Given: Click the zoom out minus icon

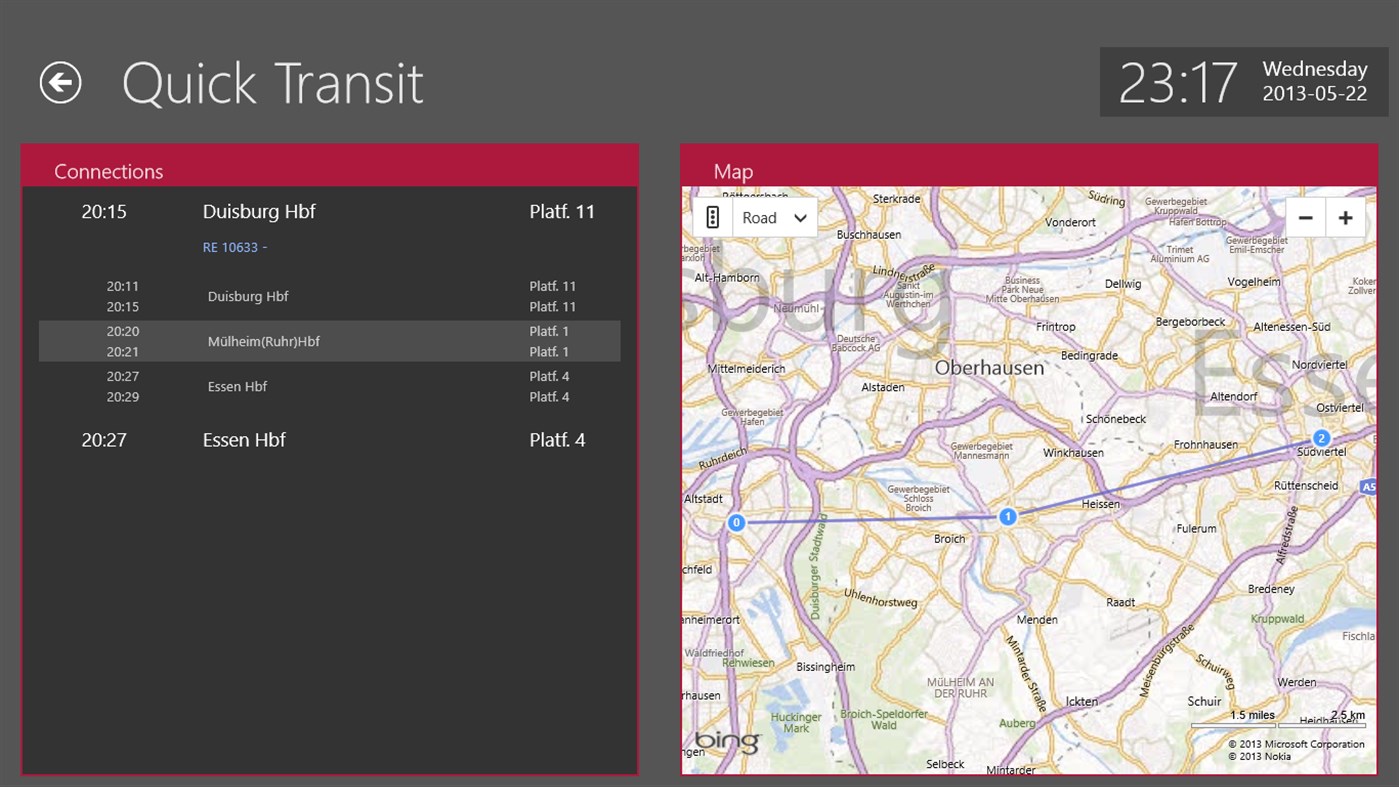Looking at the screenshot, I should [1305, 217].
